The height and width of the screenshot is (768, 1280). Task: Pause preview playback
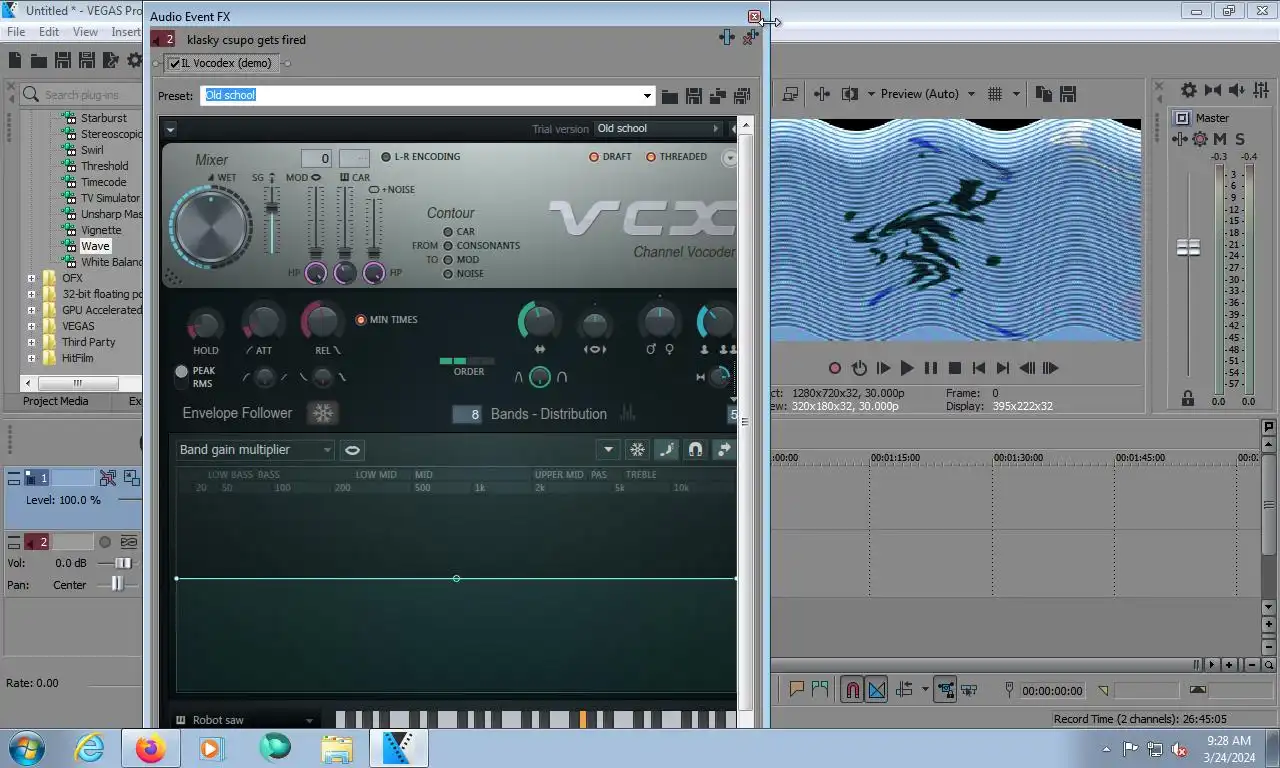click(931, 368)
